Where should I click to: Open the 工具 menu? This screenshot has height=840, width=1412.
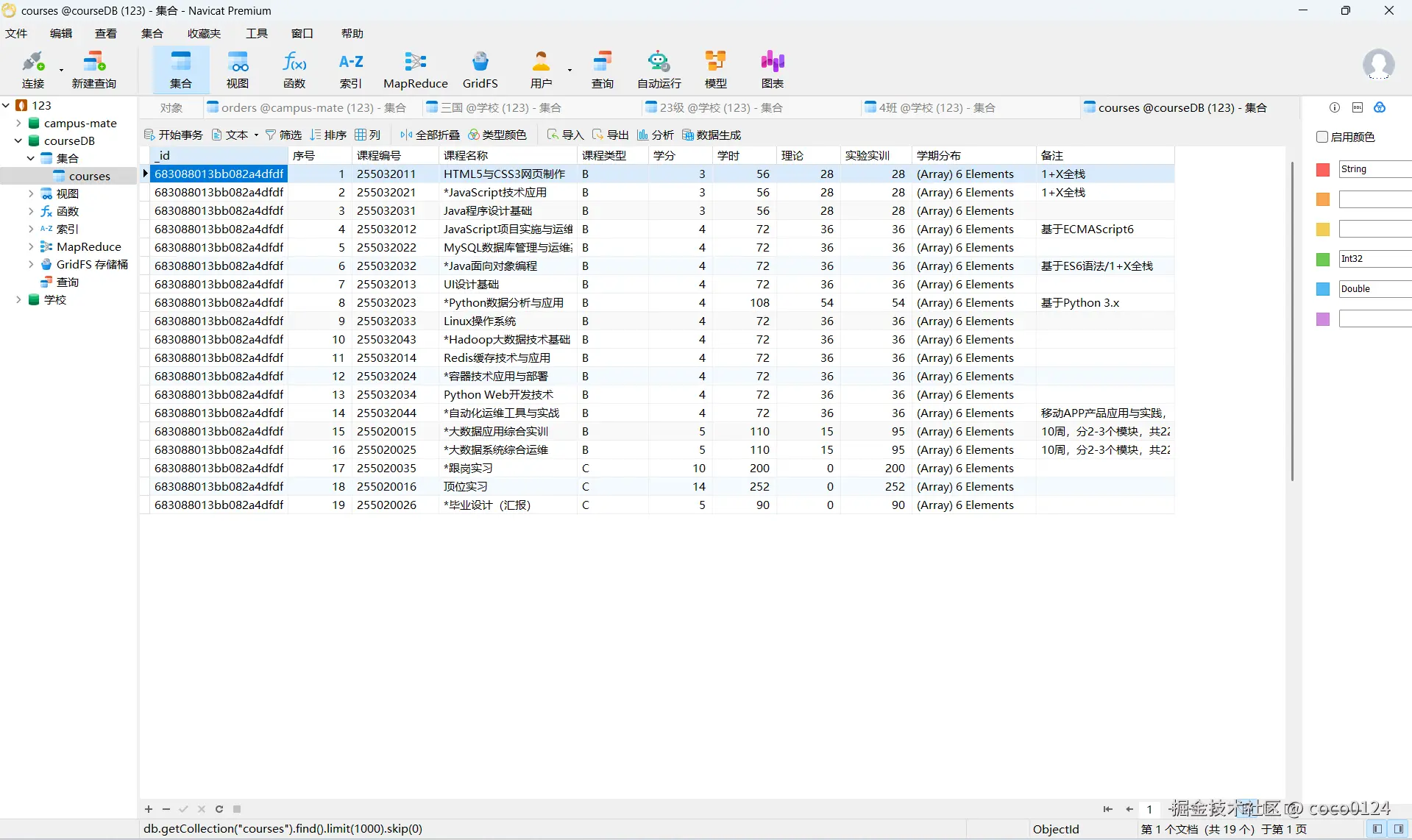[257, 33]
